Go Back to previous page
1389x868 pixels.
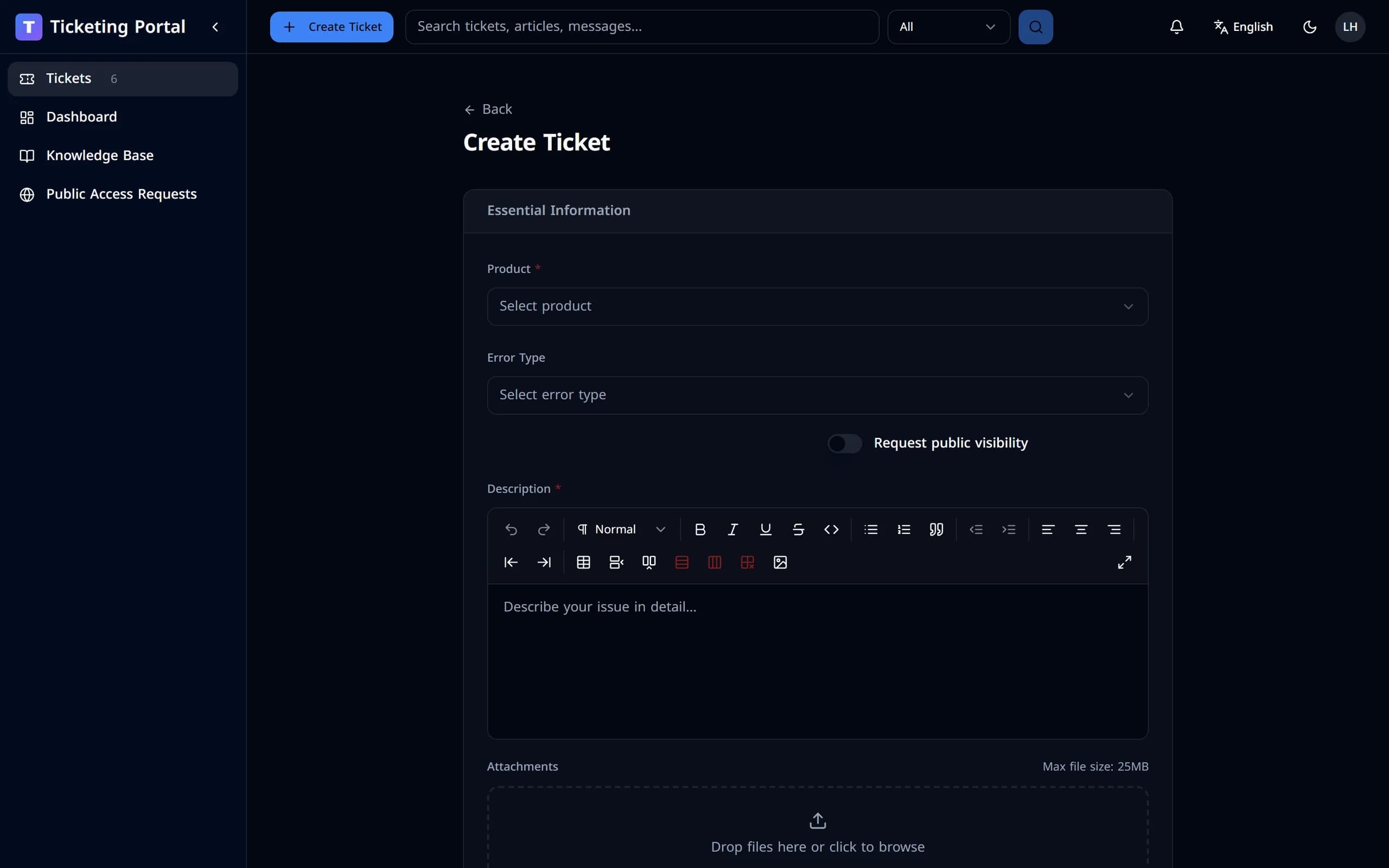tap(488, 109)
